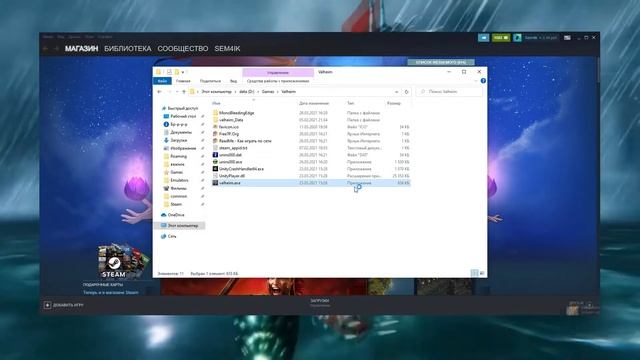Screen dimensions: 640x360
Task: Click the Explorer help question mark icon
Action: click(x=483, y=81)
